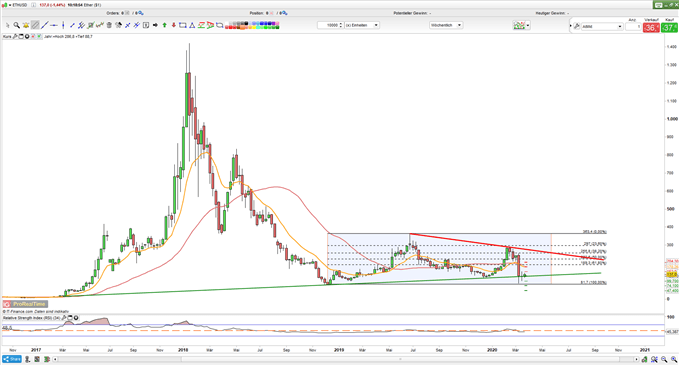Screen dimensions: 679x365
Task: Open the Einheiten units dropdown
Action: pyautogui.click(x=362, y=25)
